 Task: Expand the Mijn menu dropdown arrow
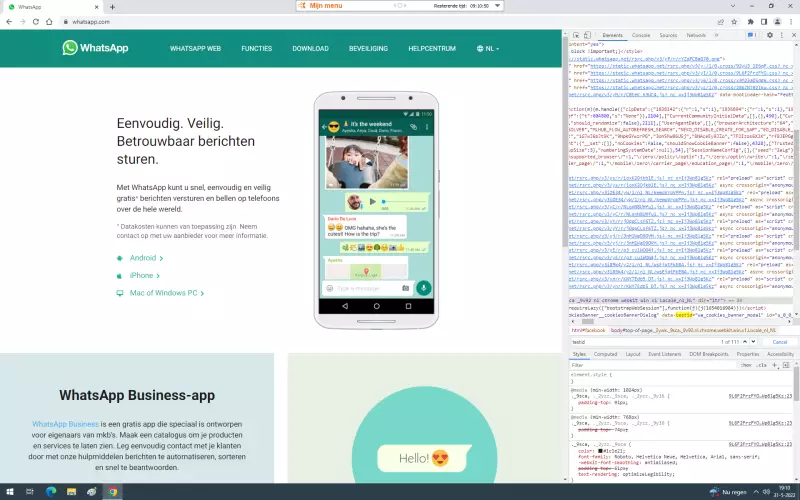(498, 6)
